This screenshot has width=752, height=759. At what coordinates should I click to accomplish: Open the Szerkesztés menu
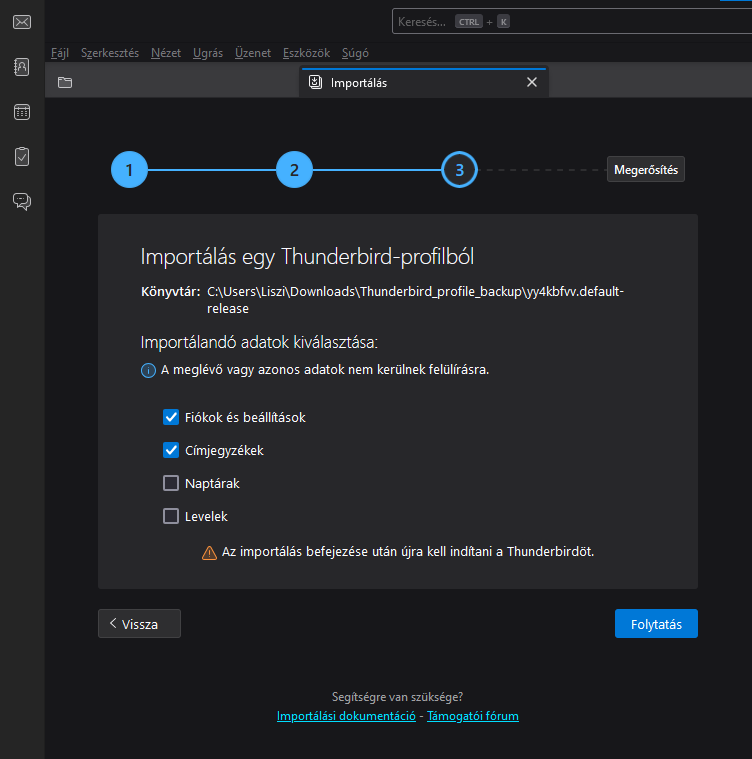(110, 53)
